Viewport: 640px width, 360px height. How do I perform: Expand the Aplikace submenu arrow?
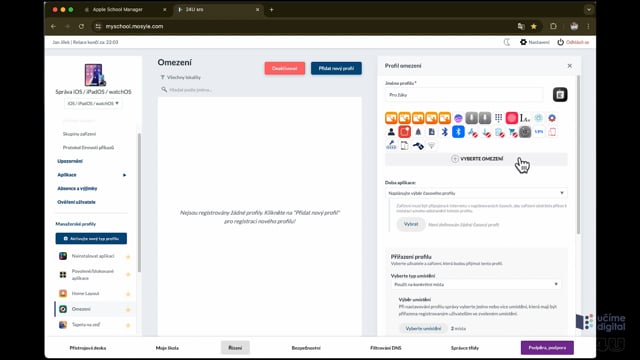pos(124,175)
